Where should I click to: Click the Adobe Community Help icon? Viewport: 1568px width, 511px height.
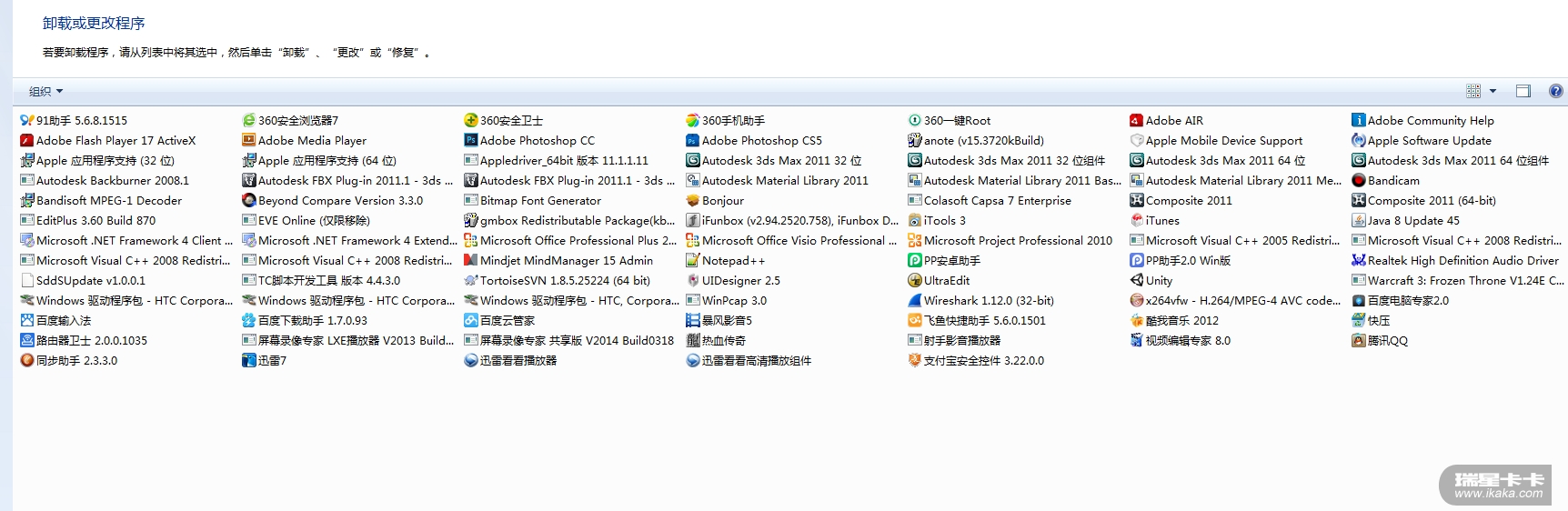coord(1359,120)
